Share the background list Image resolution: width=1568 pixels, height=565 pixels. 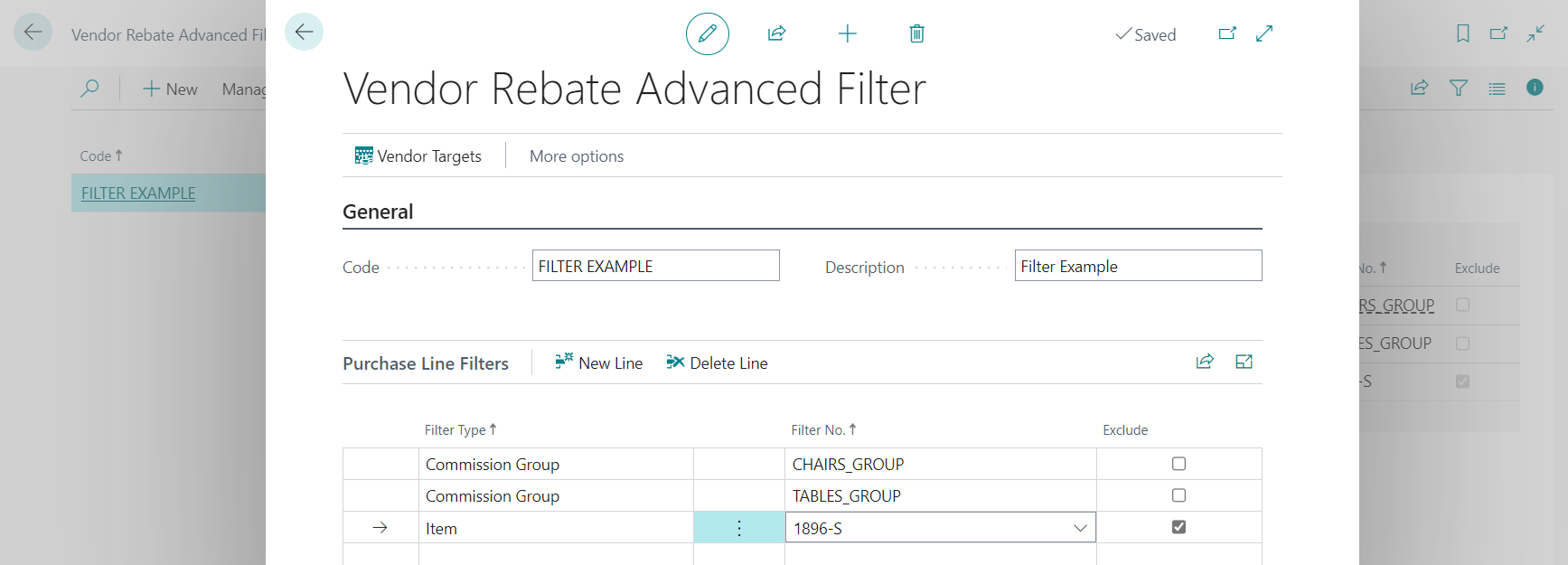pos(1420,88)
